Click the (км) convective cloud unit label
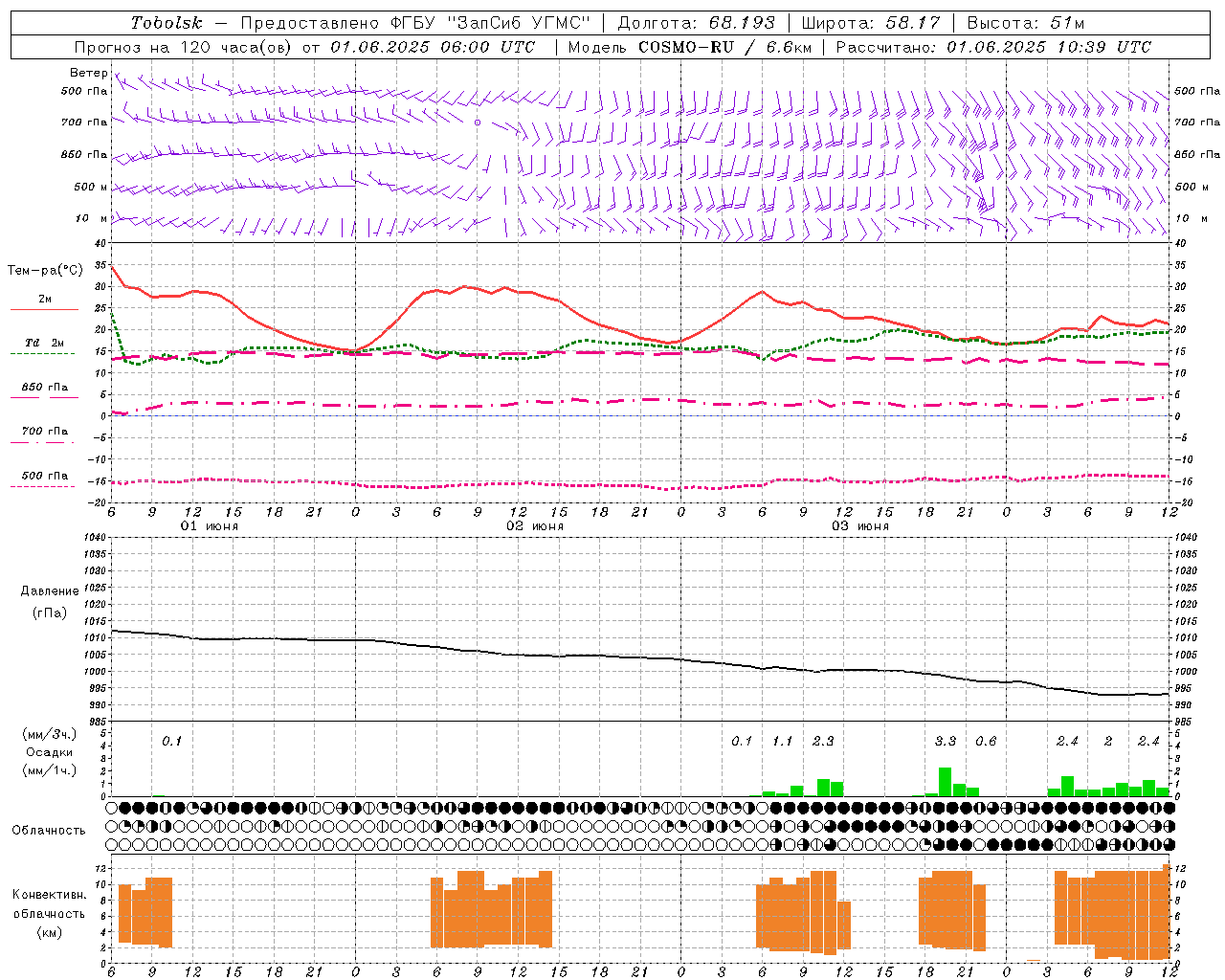 49,932
